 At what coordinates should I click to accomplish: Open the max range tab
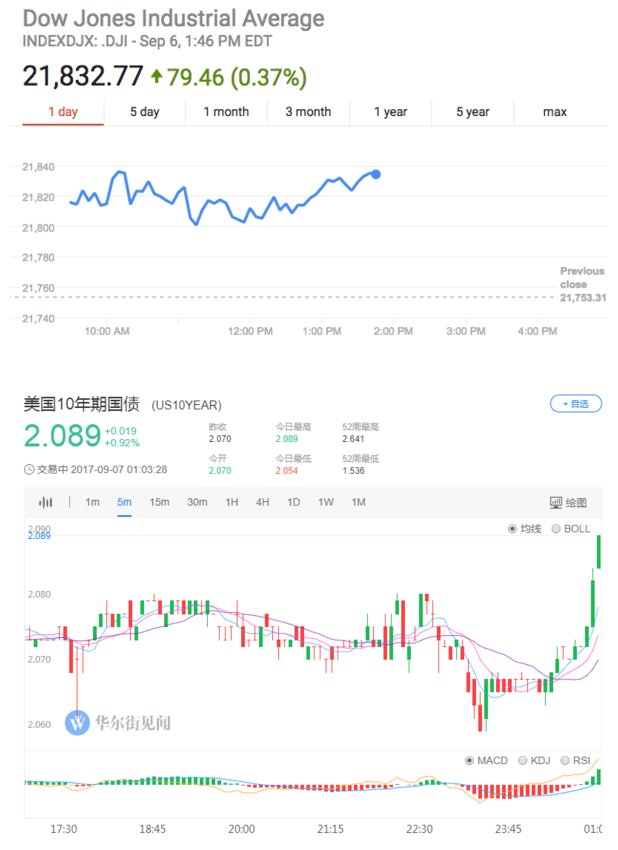point(555,112)
